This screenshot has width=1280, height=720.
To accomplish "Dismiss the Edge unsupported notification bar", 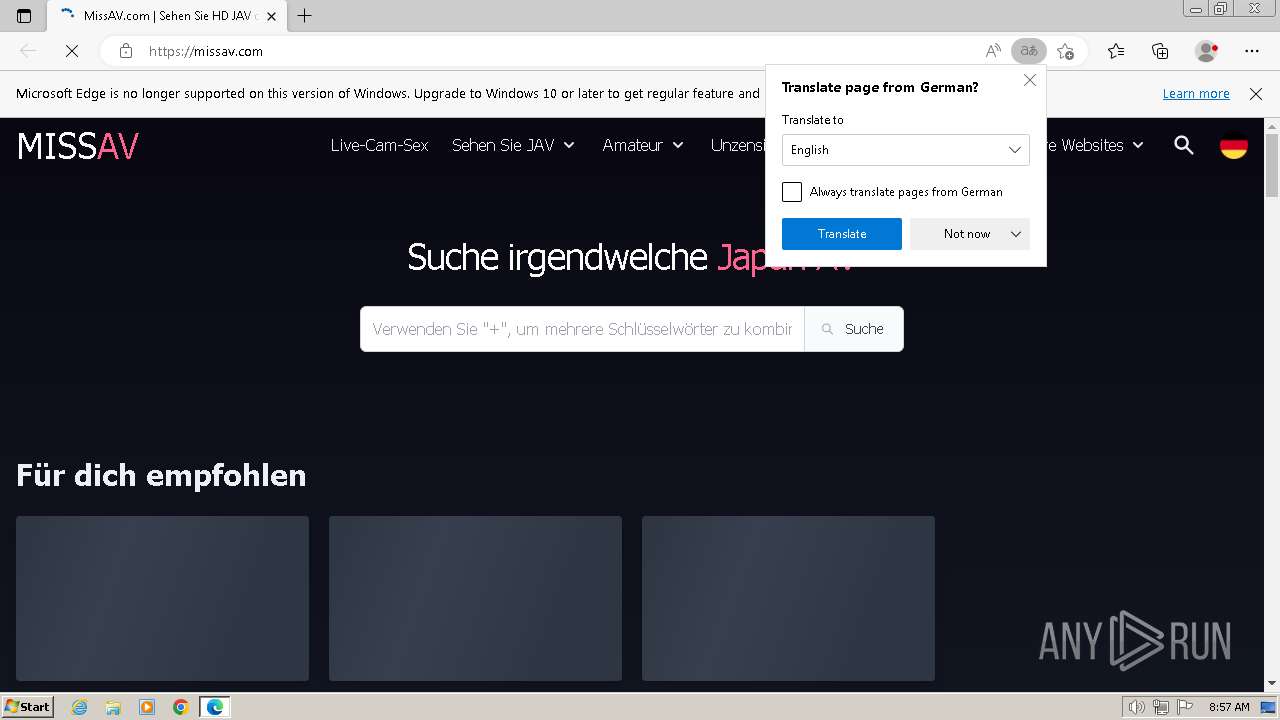I will (x=1256, y=94).
